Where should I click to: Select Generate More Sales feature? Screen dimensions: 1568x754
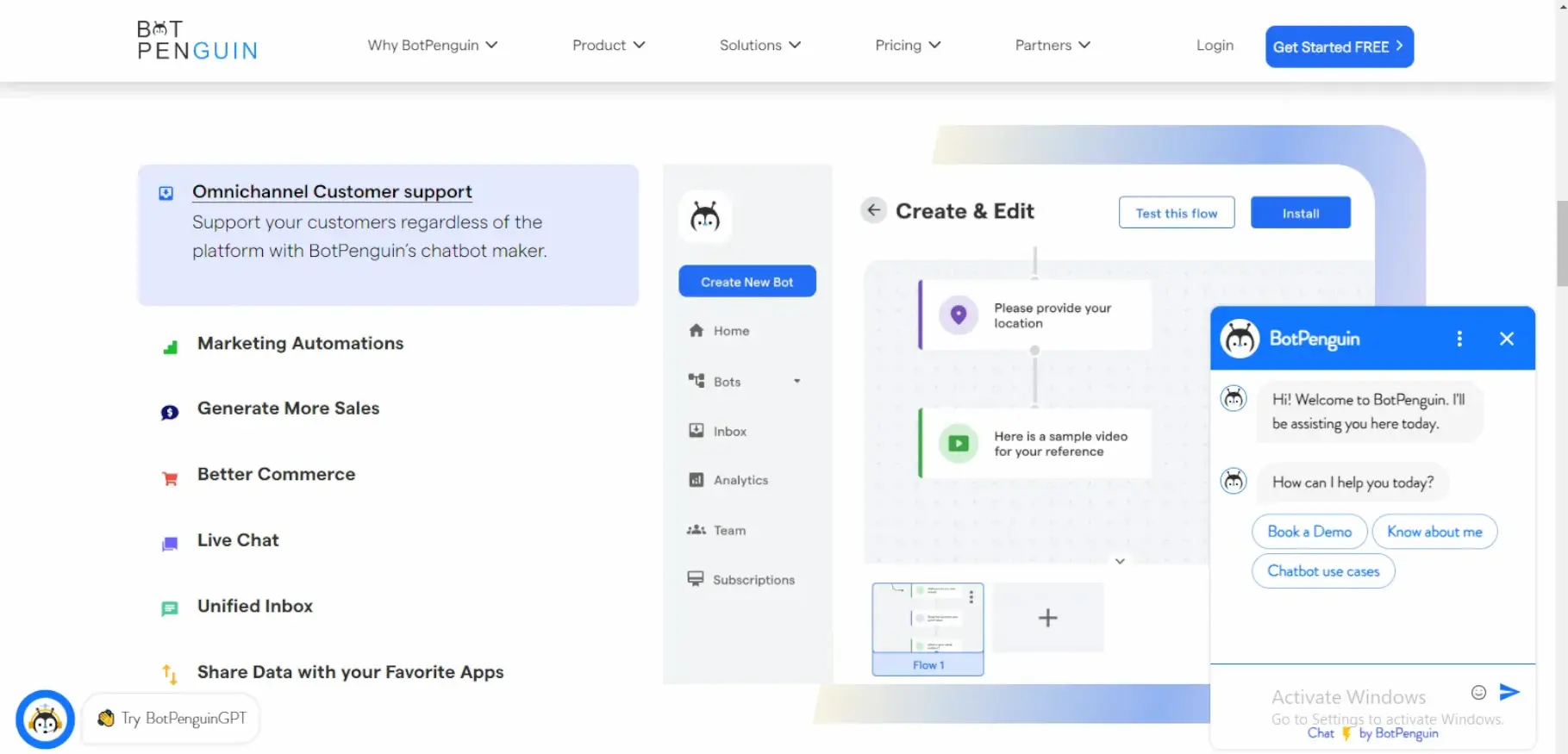(x=288, y=408)
